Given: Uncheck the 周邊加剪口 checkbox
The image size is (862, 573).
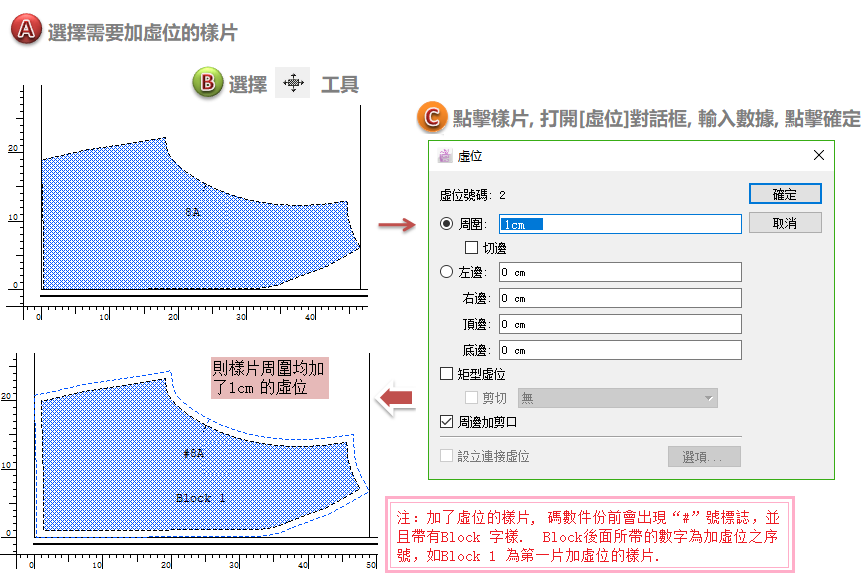Looking at the screenshot, I should click(447, 422).
